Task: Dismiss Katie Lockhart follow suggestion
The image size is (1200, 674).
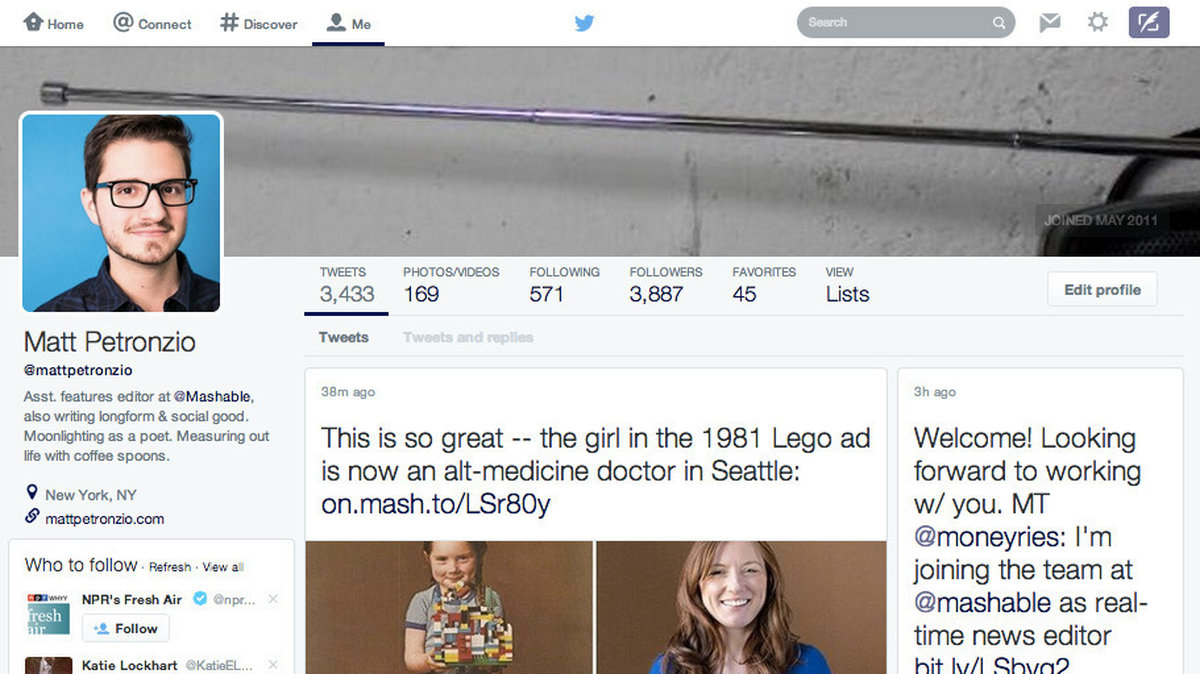Action: tap(274, 665)
